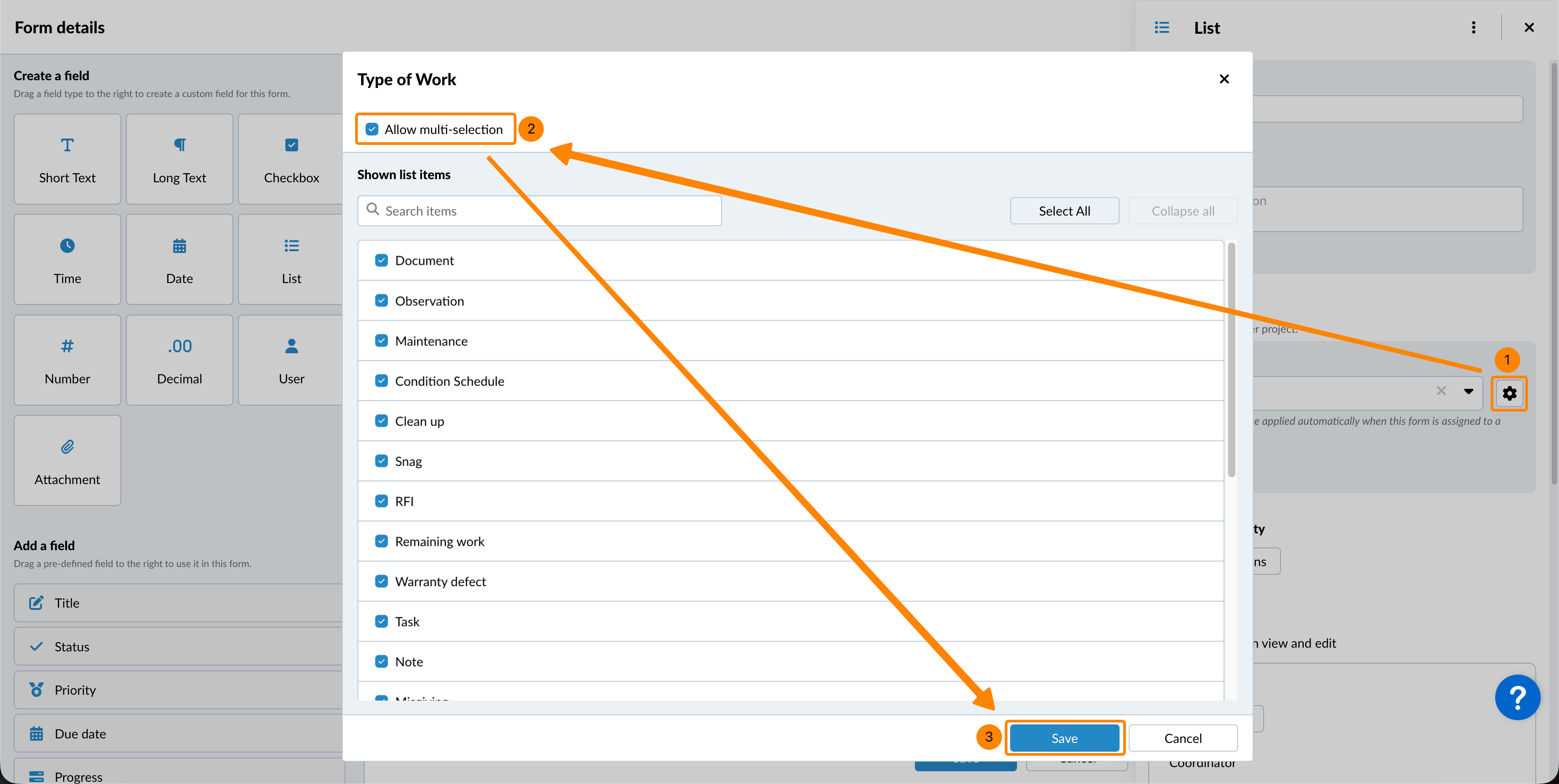
Task: Select the Time field type icon
Action: (67, 246)
